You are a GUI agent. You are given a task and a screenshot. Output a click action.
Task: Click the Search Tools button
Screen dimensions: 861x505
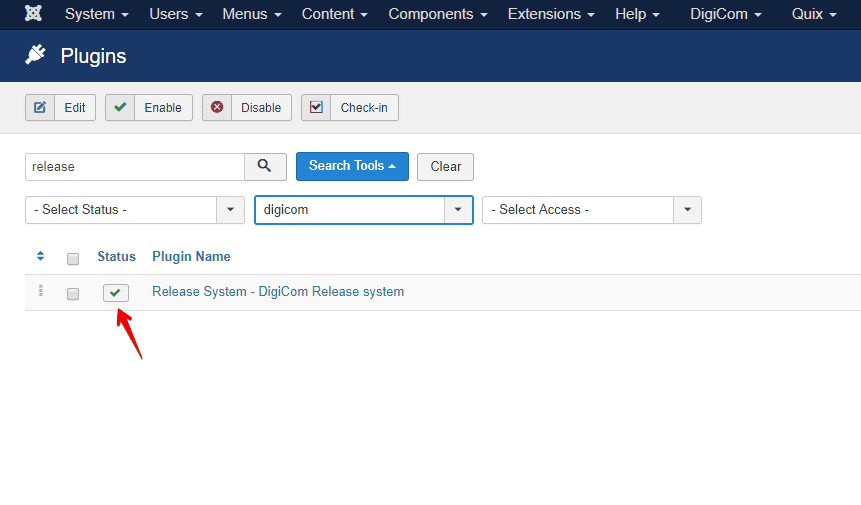tap(352, 166)
